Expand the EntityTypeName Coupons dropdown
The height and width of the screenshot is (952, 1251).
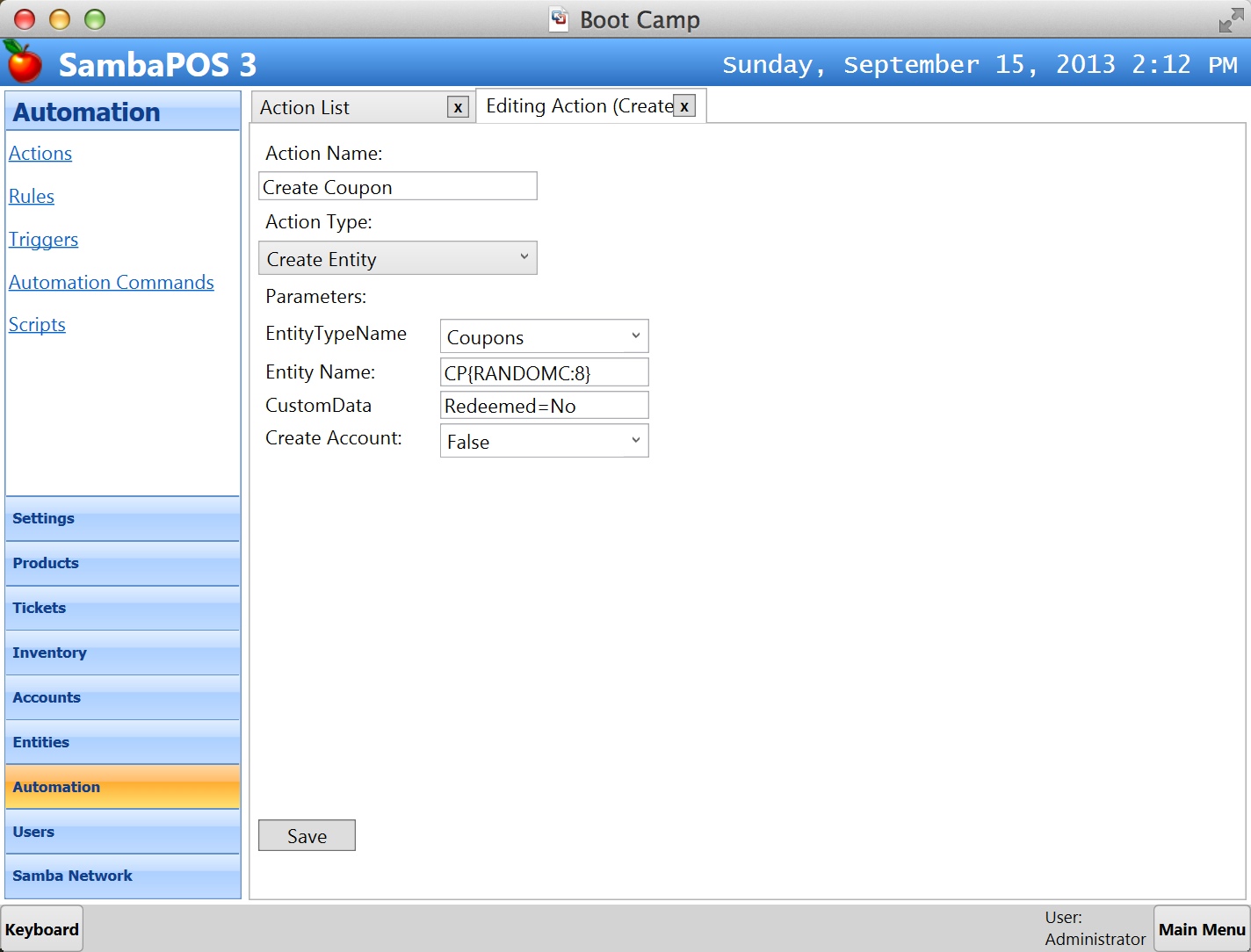(544, 336)
